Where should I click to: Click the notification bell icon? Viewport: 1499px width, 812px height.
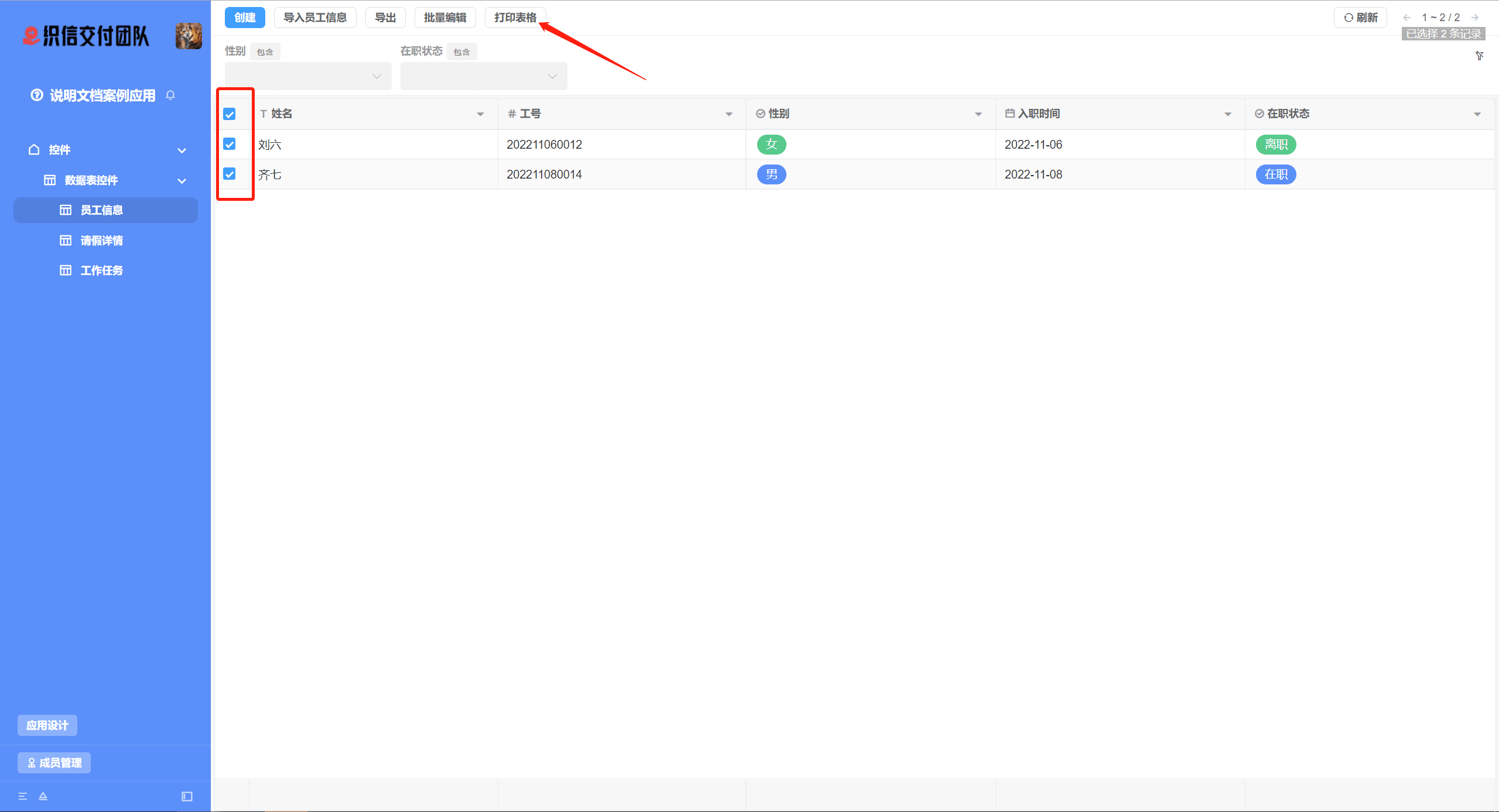[170, 95]
